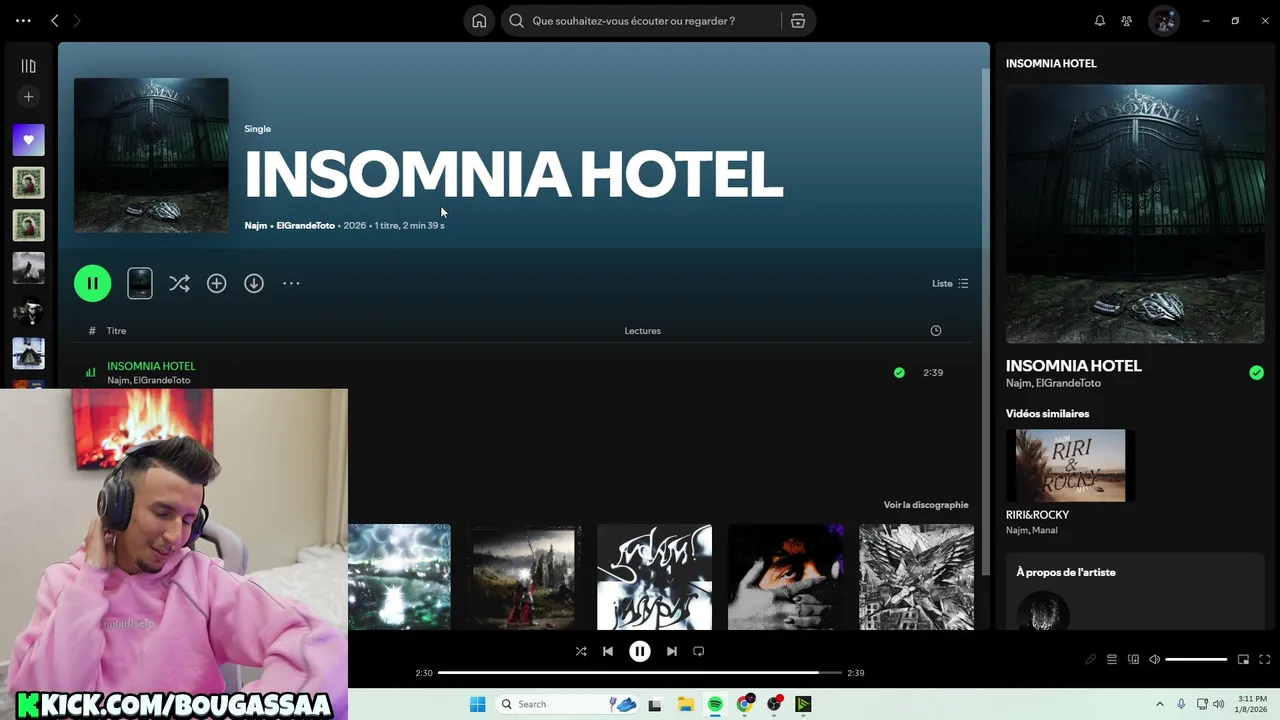Open the canvas preview thumbnail next to play
Image resolution: width=1280 pixels, height=720 pixels.
(140, 283)
